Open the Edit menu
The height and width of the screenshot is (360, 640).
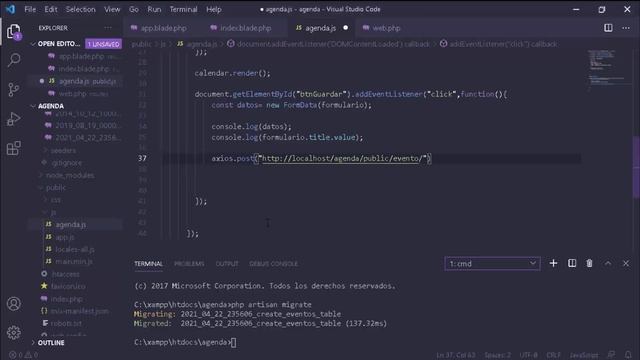[x=51, y=9]
